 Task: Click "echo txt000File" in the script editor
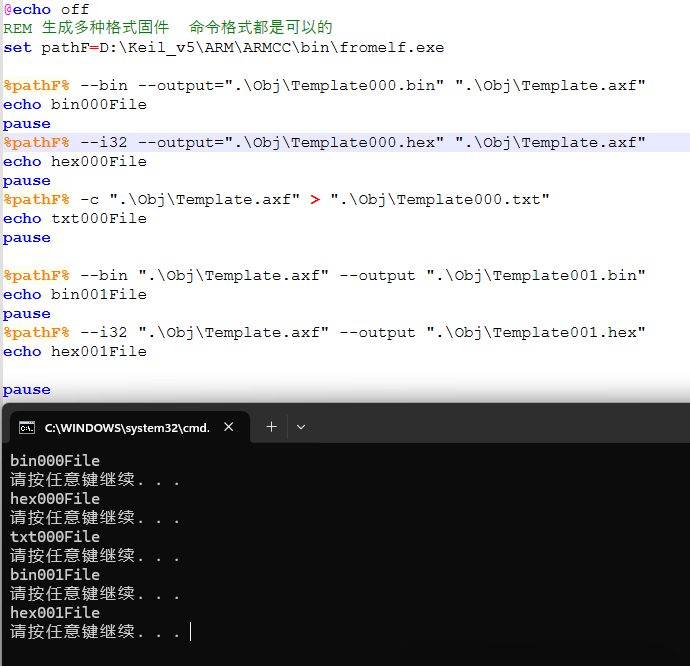pyautogui.click(x=75, y=218)
